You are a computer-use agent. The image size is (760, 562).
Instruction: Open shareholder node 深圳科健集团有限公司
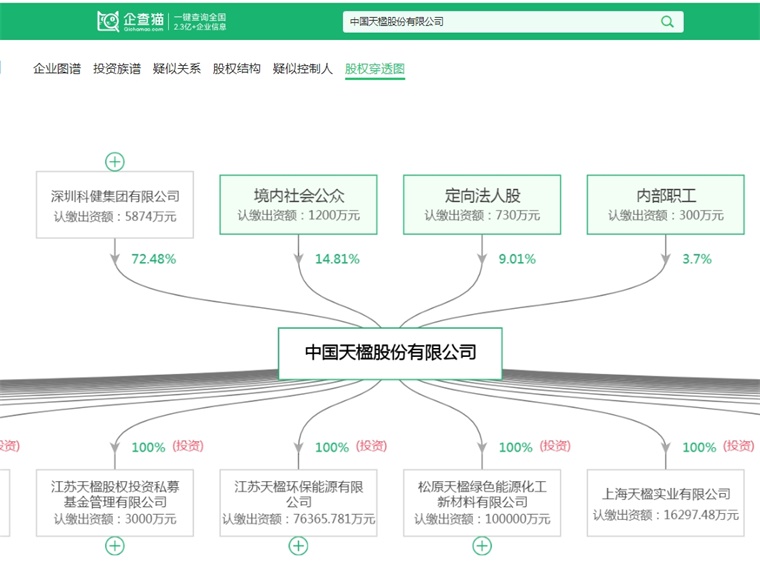pos(115,206)
